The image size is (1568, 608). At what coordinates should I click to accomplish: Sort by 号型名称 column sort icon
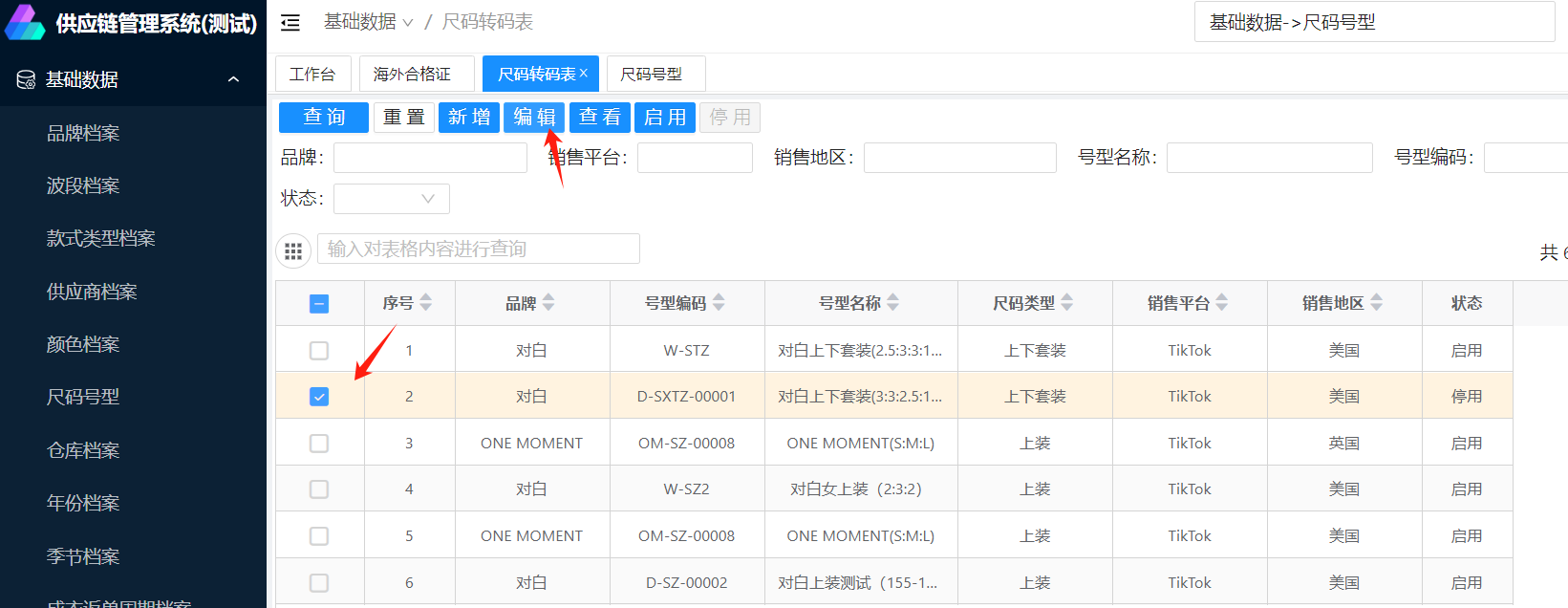[x=893, y=303]
